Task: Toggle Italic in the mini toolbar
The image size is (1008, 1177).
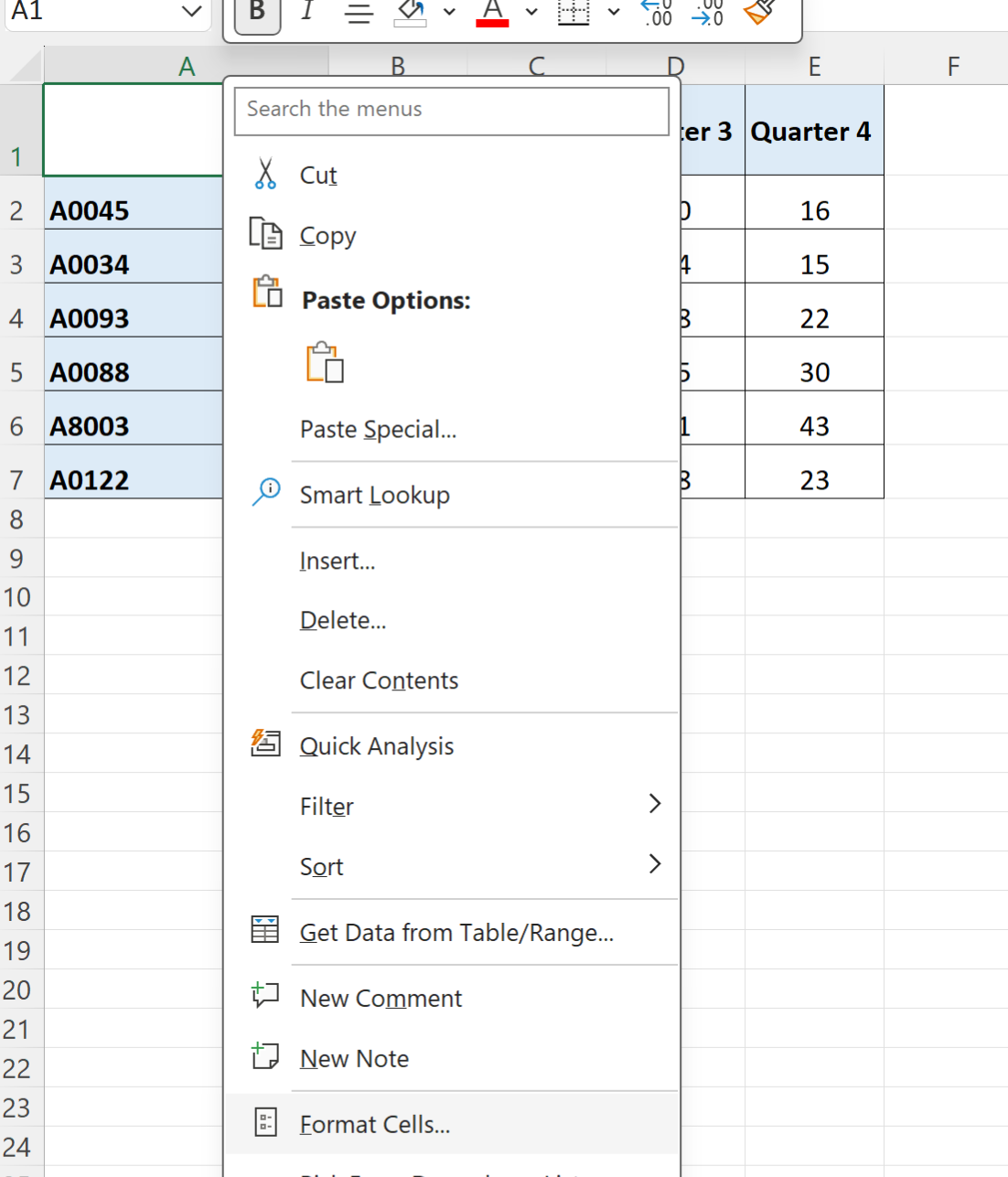Action: (x=307, y=11)
